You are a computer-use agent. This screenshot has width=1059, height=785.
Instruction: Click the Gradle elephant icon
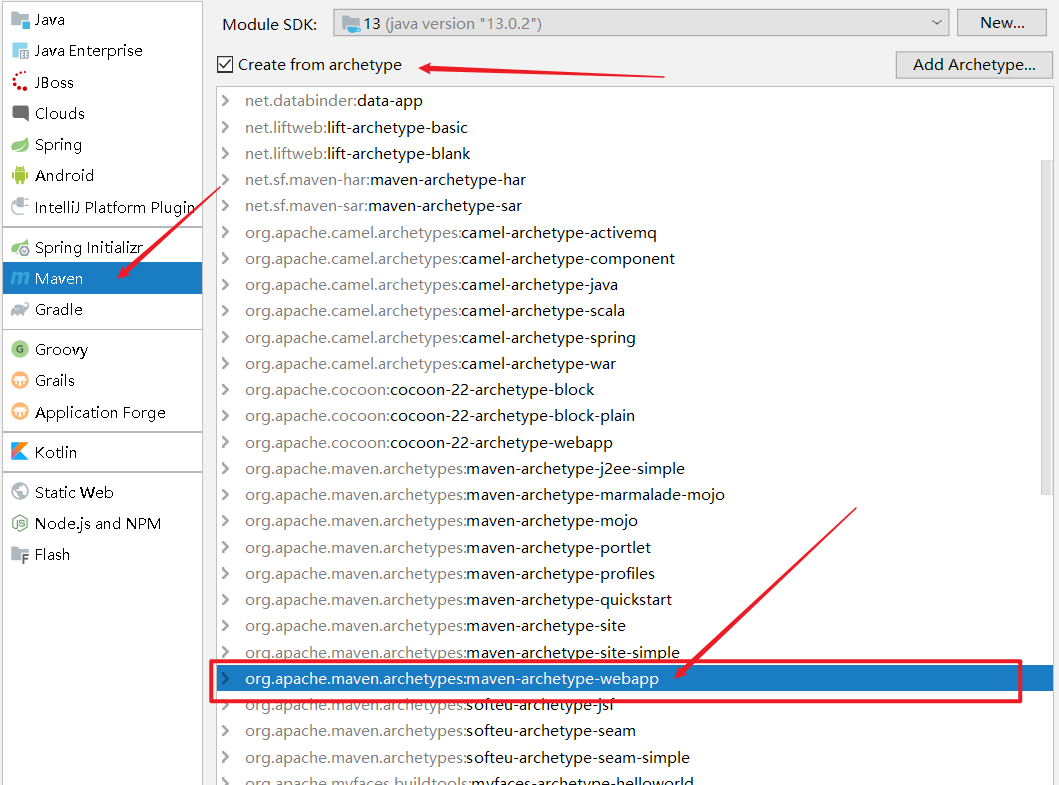(x=20, y=309)
